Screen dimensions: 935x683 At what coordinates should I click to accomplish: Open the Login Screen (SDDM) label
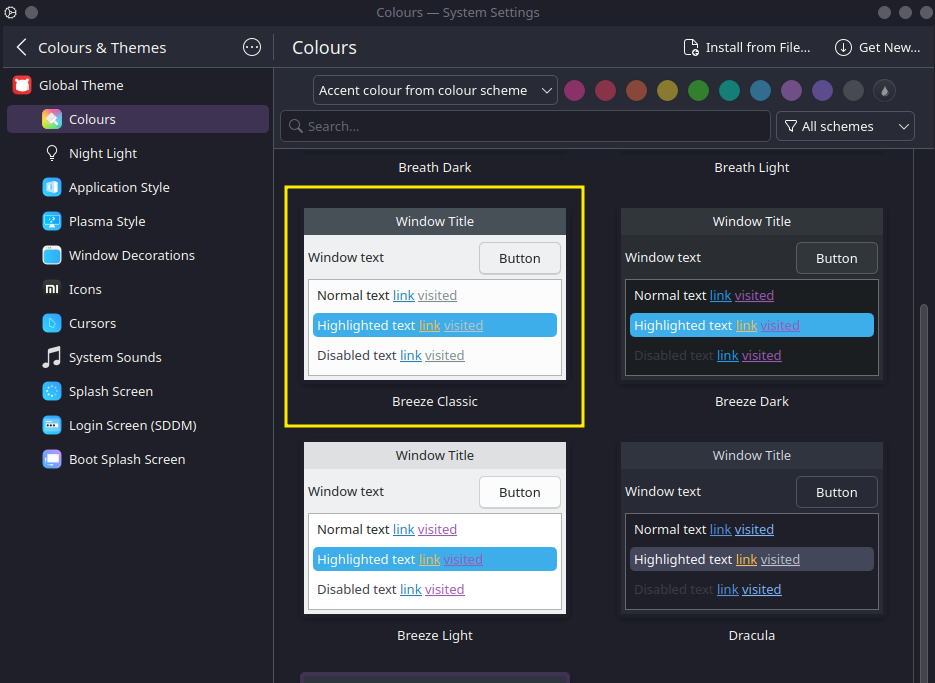(132, 425)
